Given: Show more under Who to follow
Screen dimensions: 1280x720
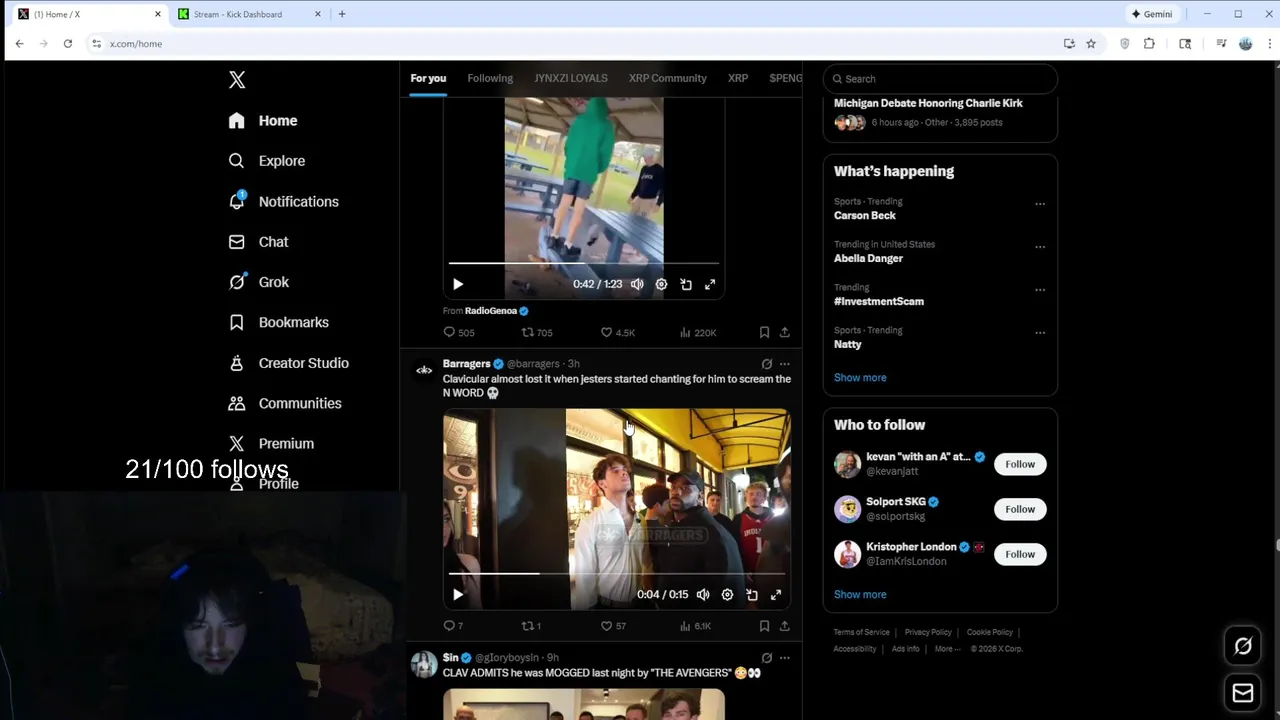Looking at the screenshot, I should 860,595.
